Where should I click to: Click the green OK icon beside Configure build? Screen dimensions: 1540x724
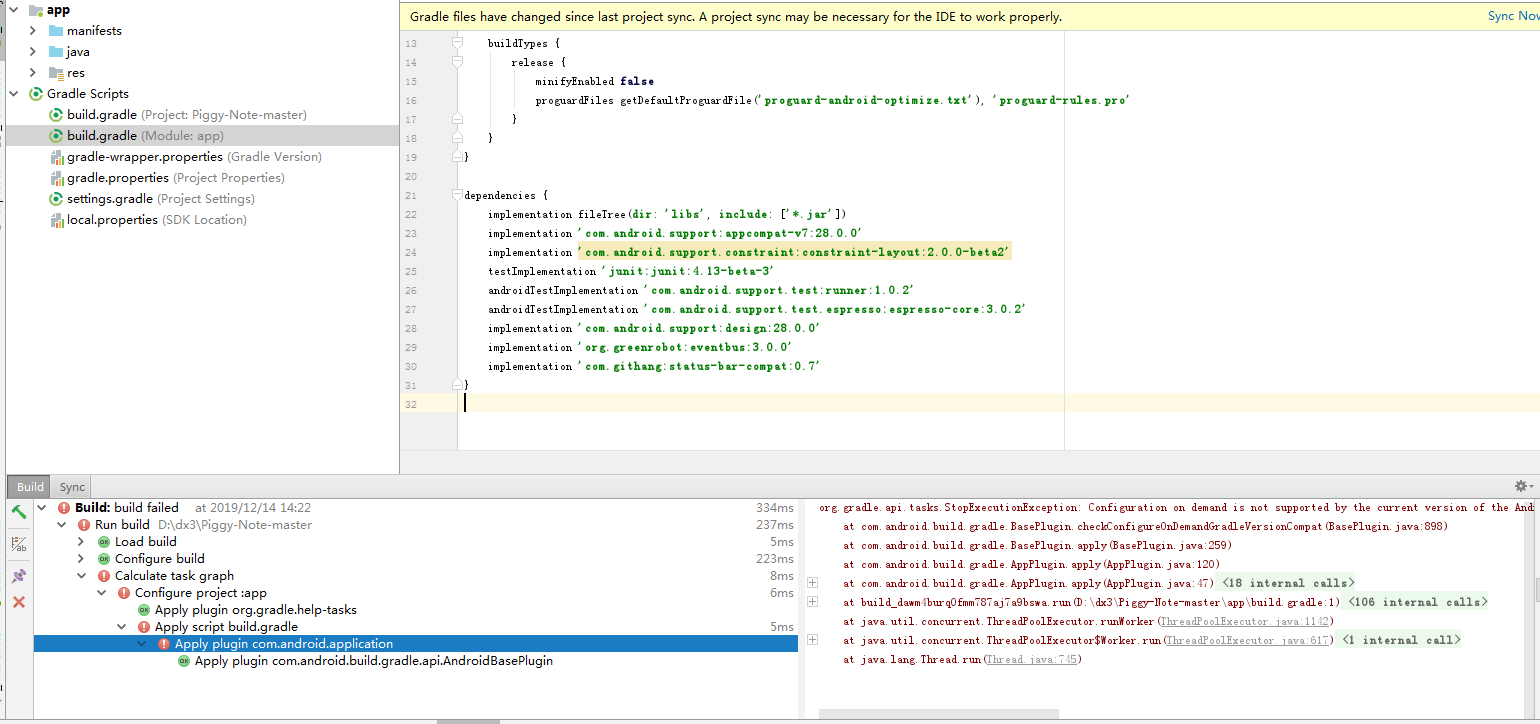pos(103,559)
